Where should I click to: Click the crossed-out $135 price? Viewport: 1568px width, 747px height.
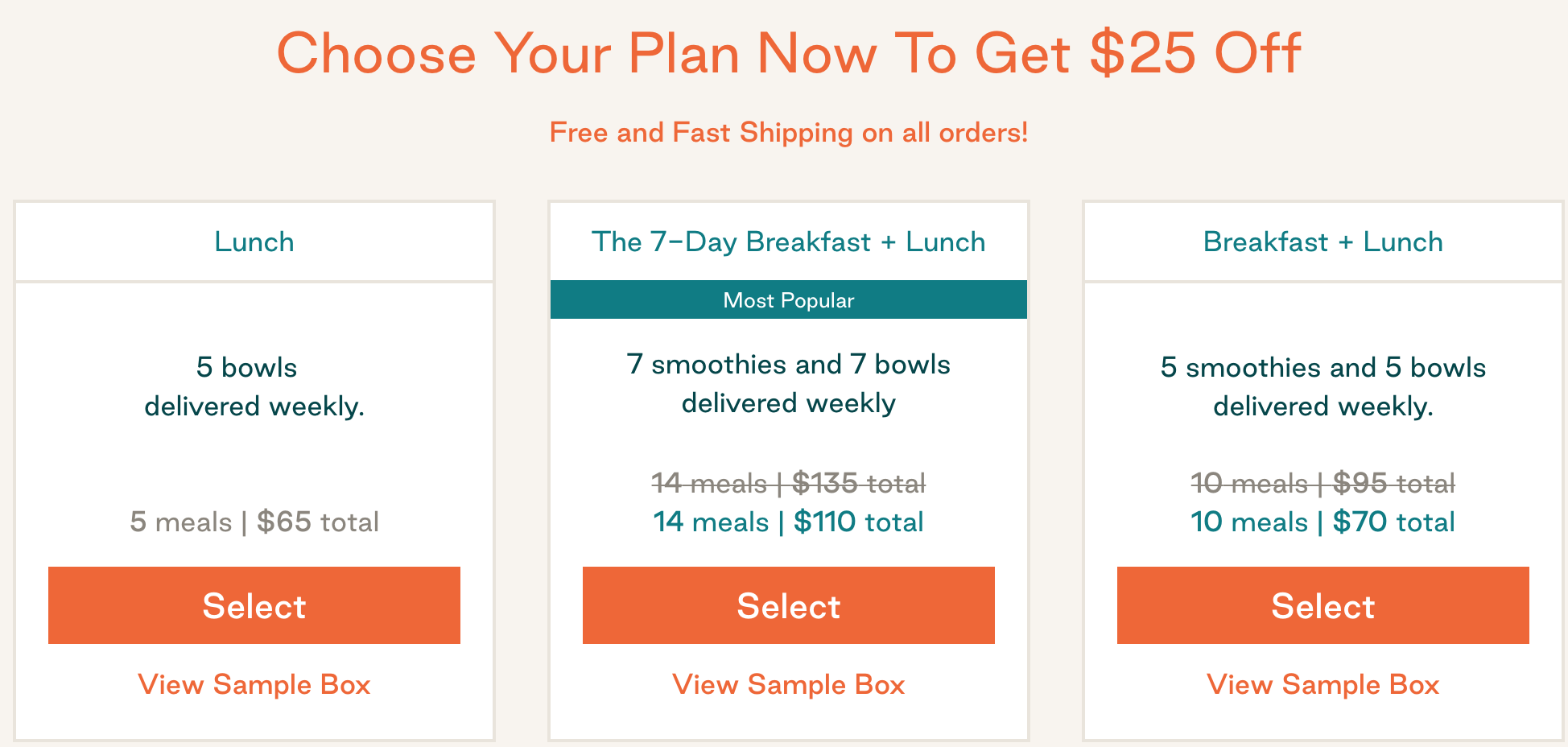coord(788,483)
